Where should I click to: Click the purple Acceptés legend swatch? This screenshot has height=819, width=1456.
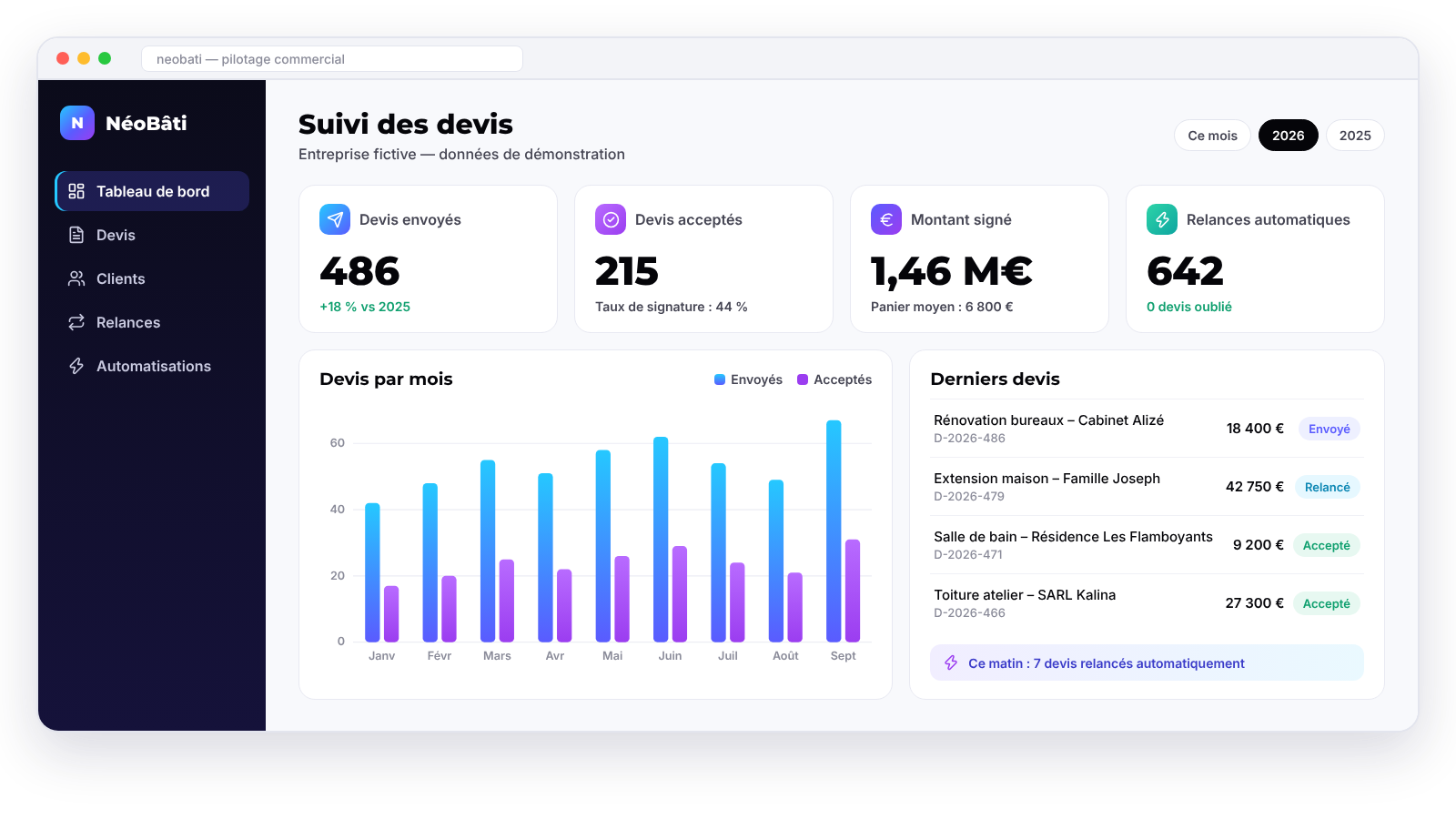(803, 379)
